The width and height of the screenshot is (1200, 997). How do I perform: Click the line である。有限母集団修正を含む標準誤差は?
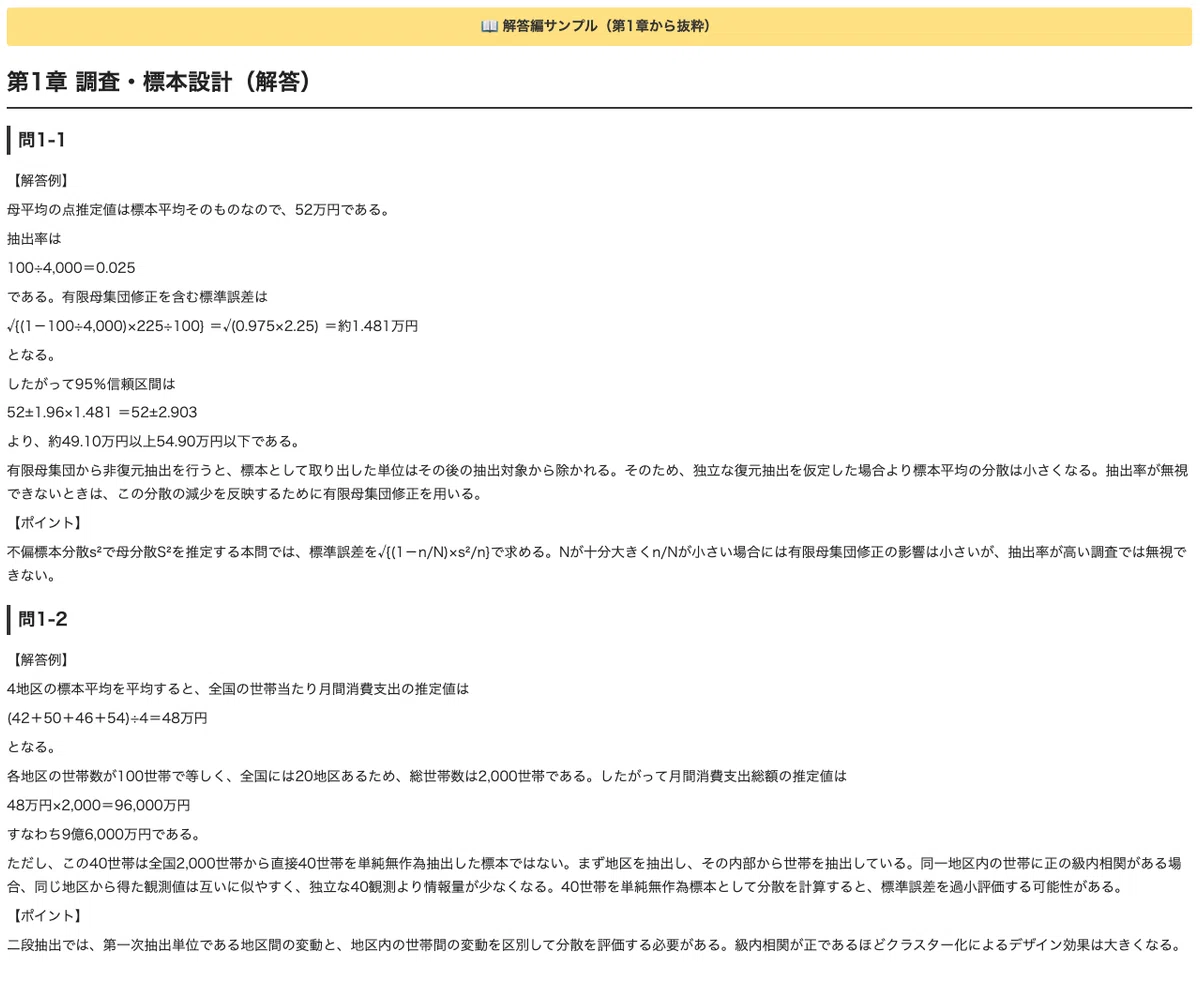(x=138, y=297)
